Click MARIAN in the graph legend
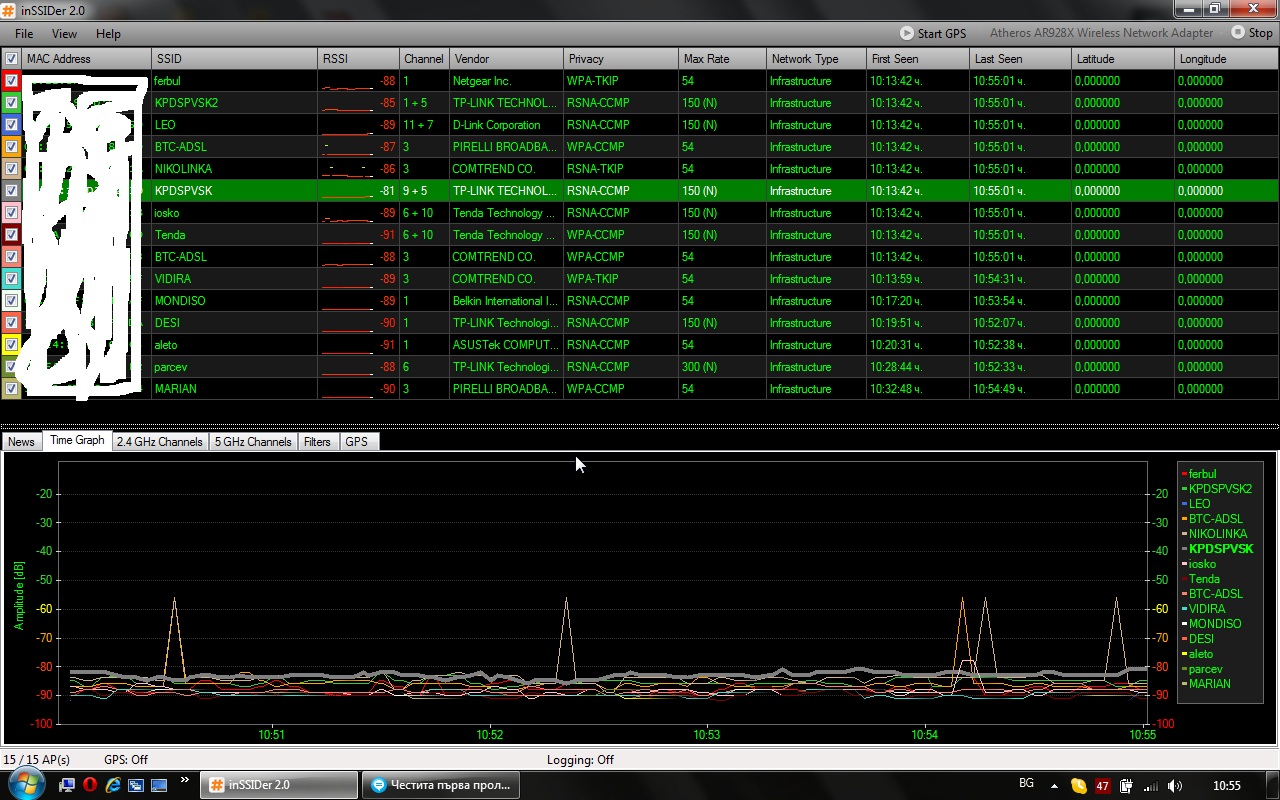Screen dimensions: 1280x800 [1210, 684]
